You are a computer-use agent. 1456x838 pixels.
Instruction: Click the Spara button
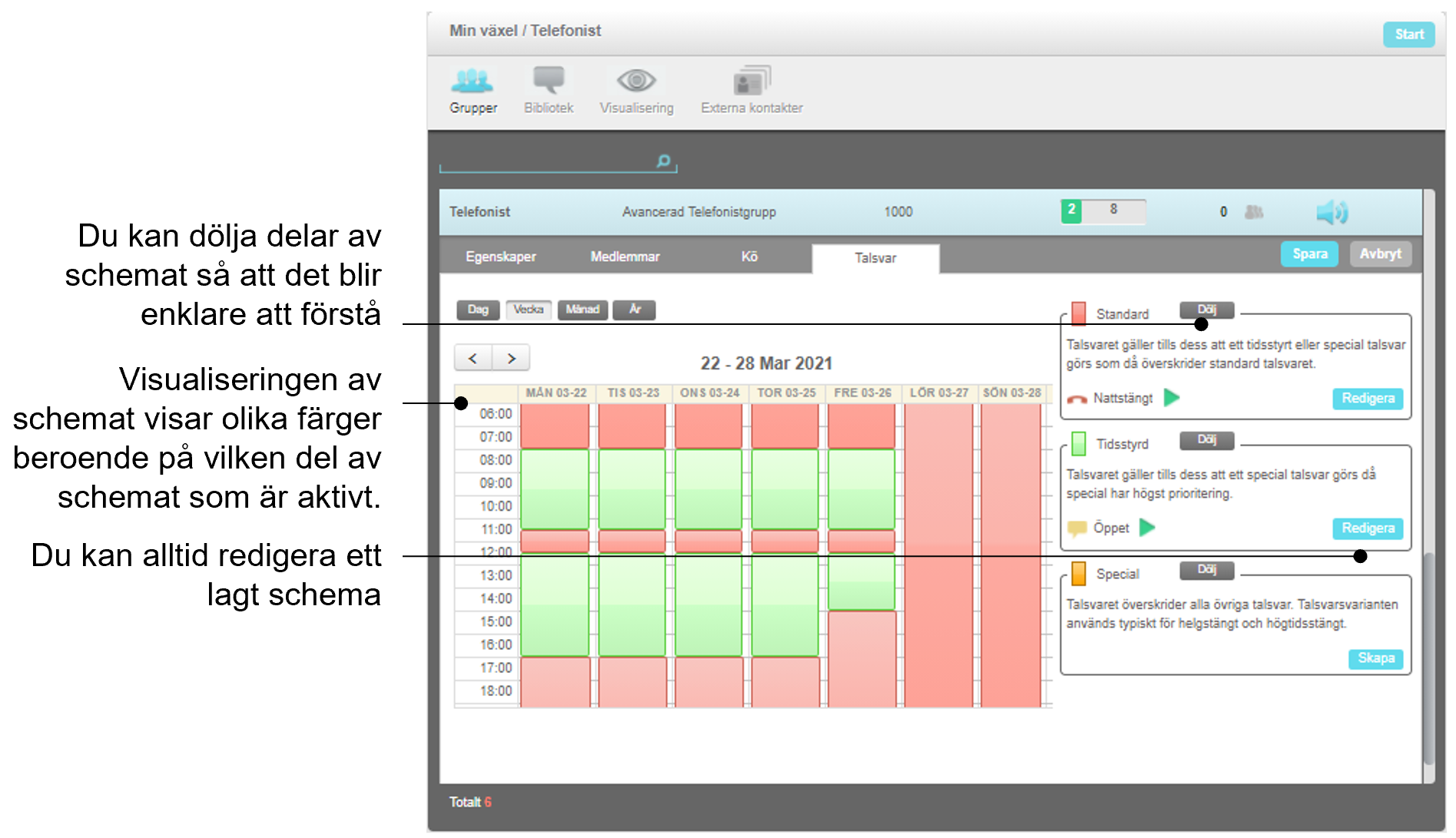pyautogui.click(x=1309, y=254)
